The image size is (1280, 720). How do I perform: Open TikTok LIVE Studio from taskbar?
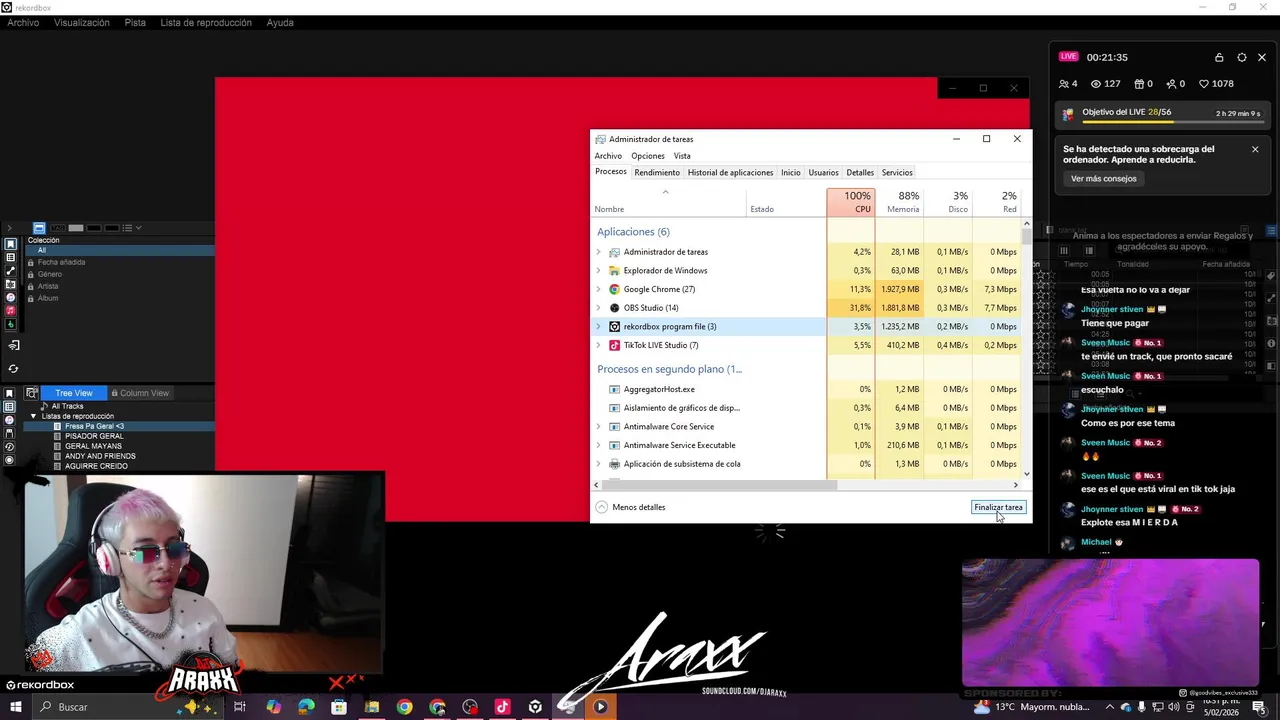point(502,707)
